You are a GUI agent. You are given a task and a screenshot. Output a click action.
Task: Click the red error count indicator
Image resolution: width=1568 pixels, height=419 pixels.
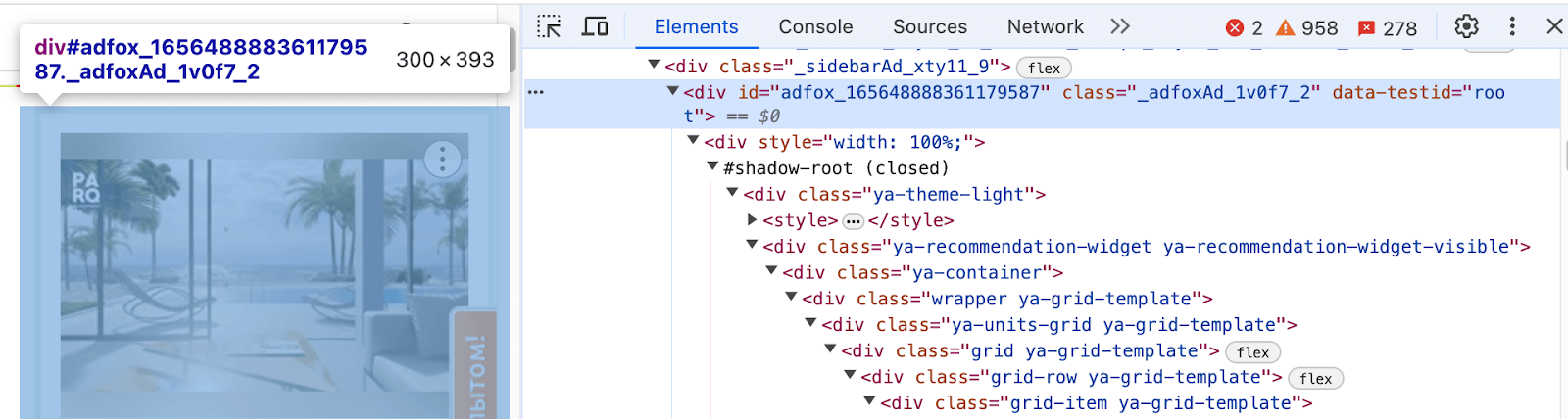tap(1245, 27)
